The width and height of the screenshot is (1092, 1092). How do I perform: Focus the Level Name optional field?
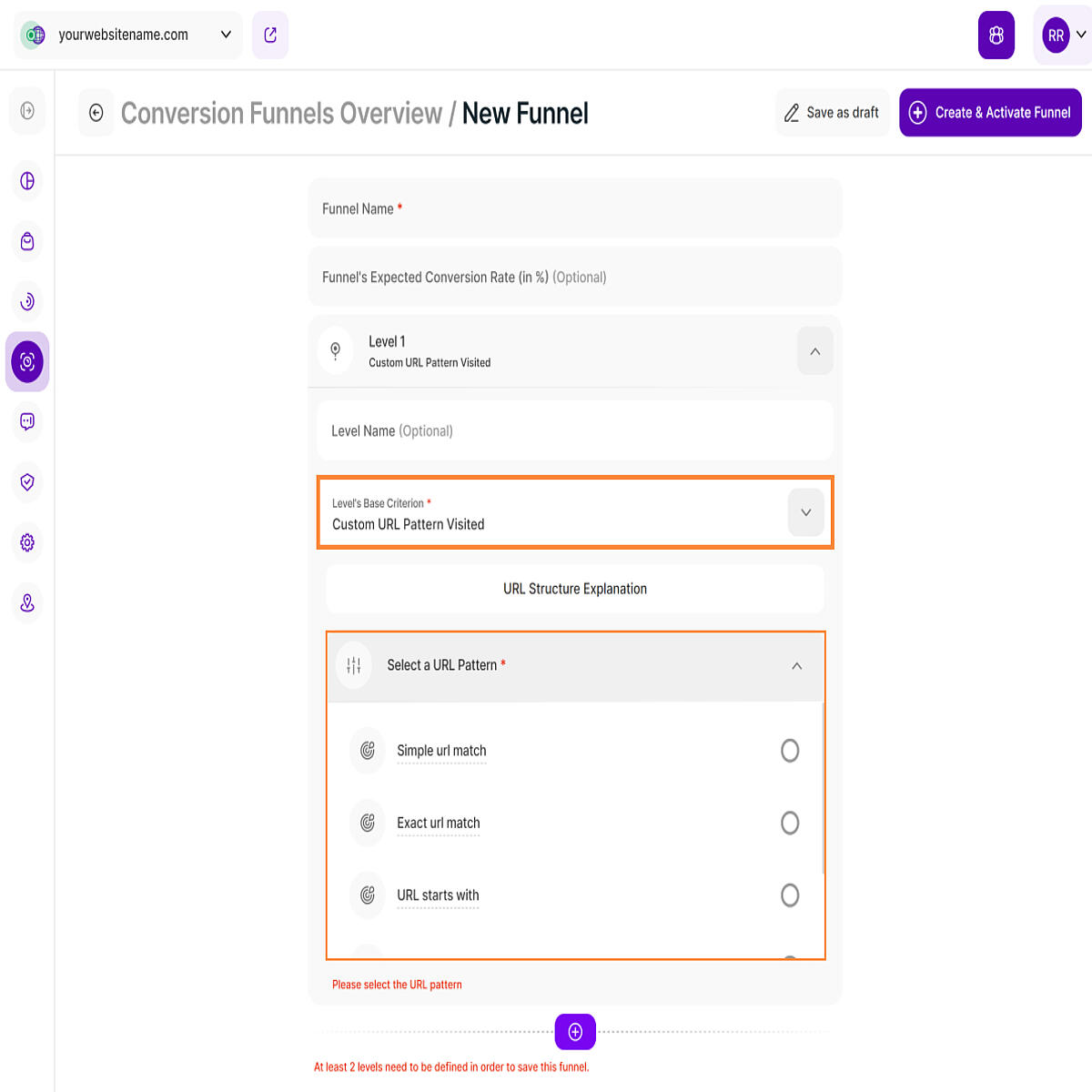575,430
